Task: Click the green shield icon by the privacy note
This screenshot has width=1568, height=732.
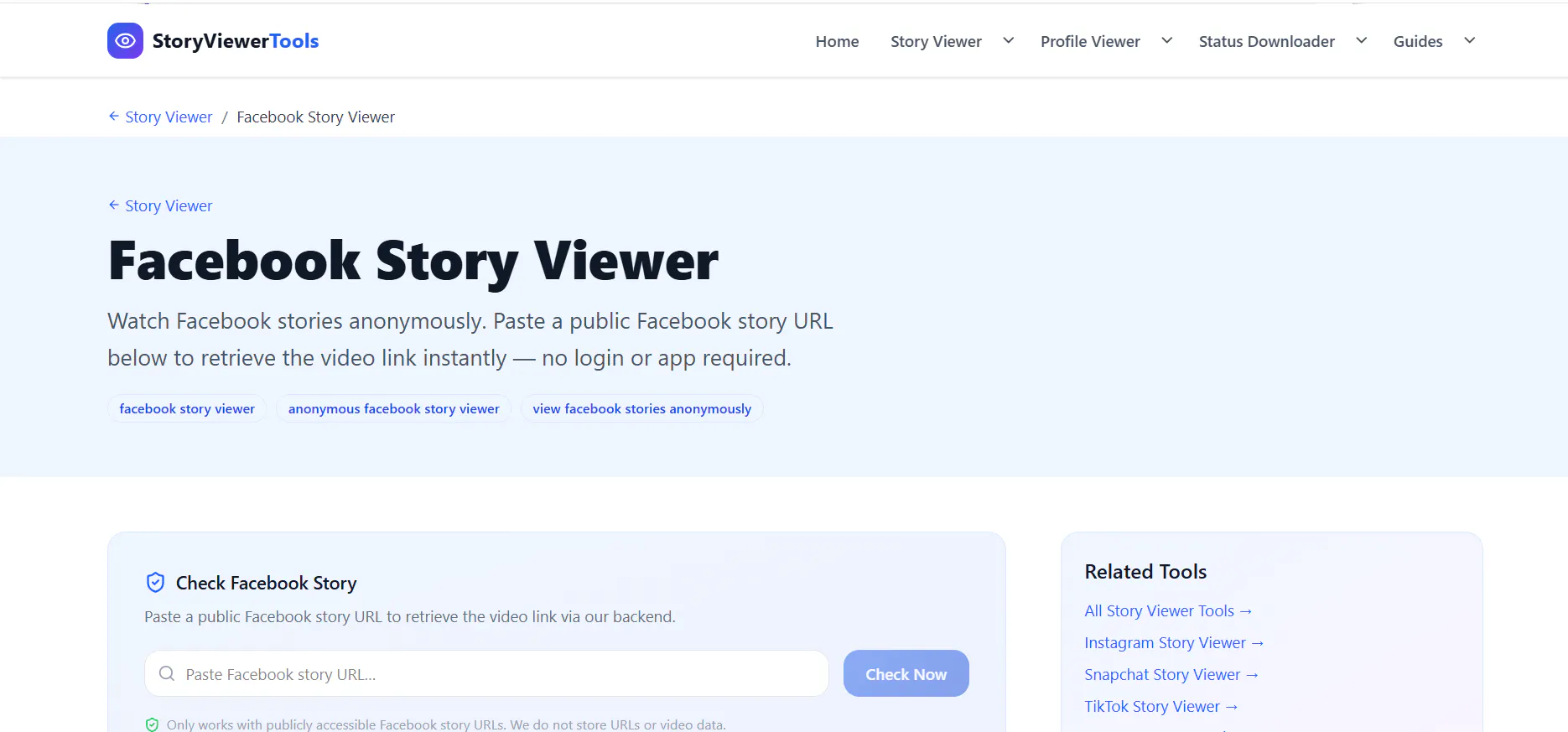Action: (x=152, y=724)
